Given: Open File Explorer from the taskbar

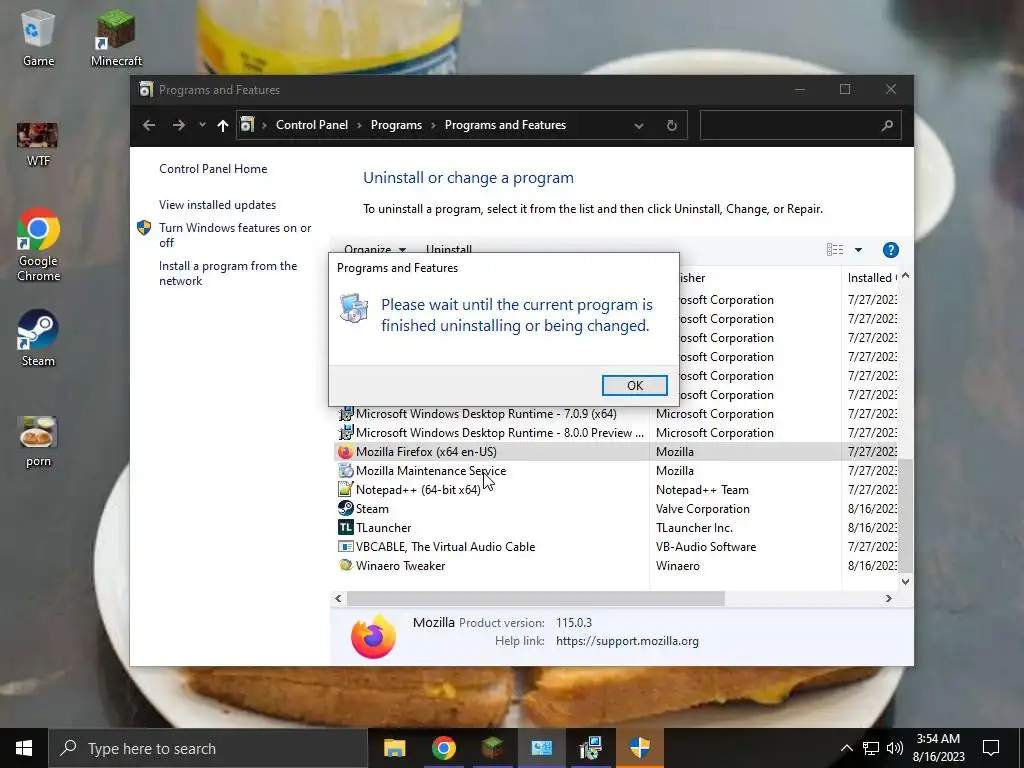Looking at the screenshot, I should (394, 748).
